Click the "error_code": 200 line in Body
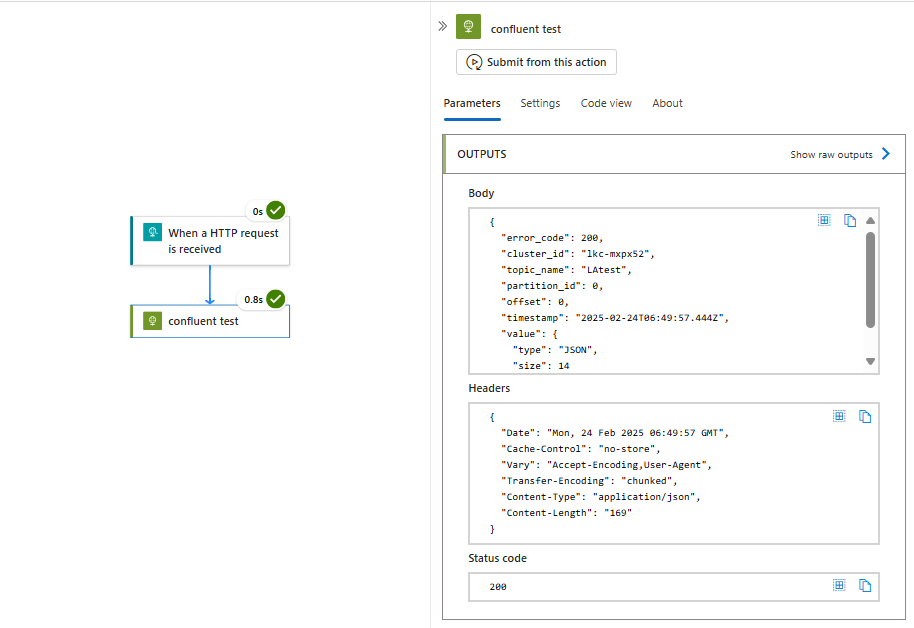The width and height of the screenshot is (914, 628). 551,238
